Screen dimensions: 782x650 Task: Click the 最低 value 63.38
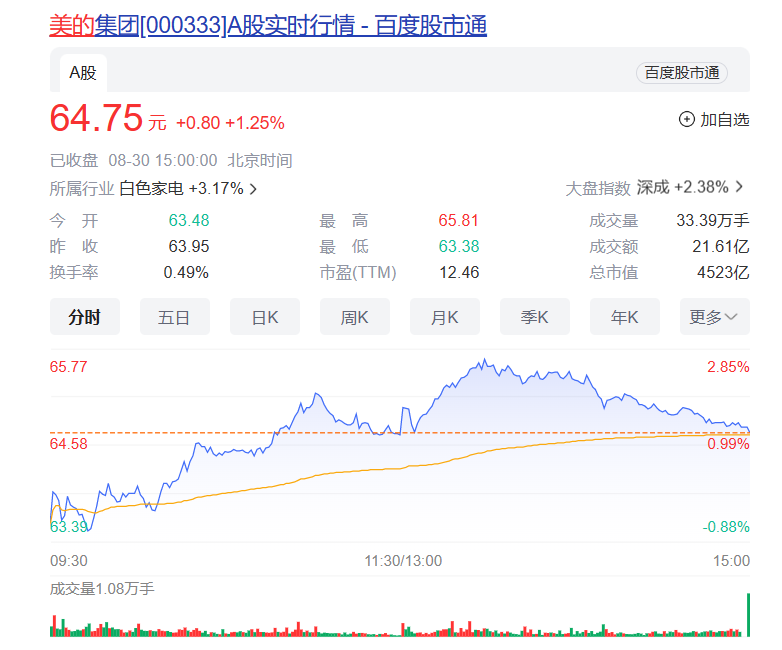click(459, 246)
